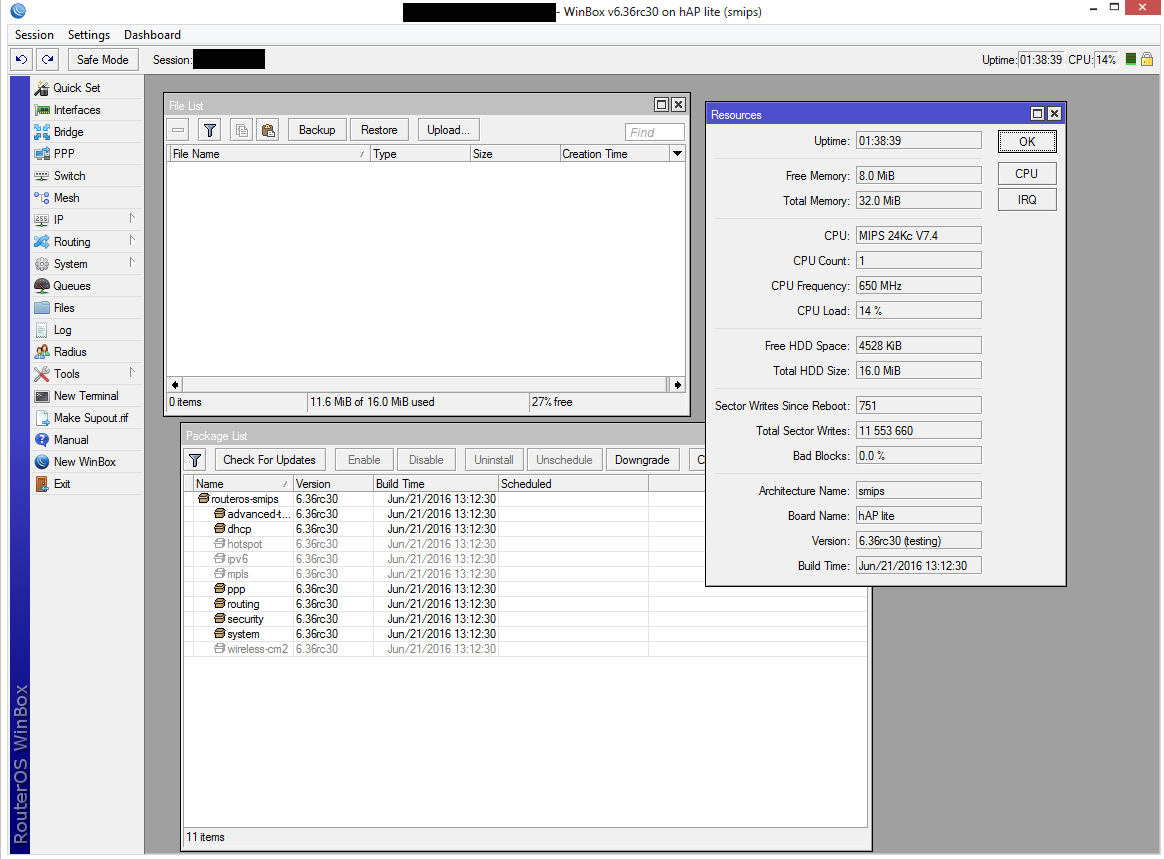1164x859 pixels.
Task: Click the Backup button in File List
Action: point(317,130)
